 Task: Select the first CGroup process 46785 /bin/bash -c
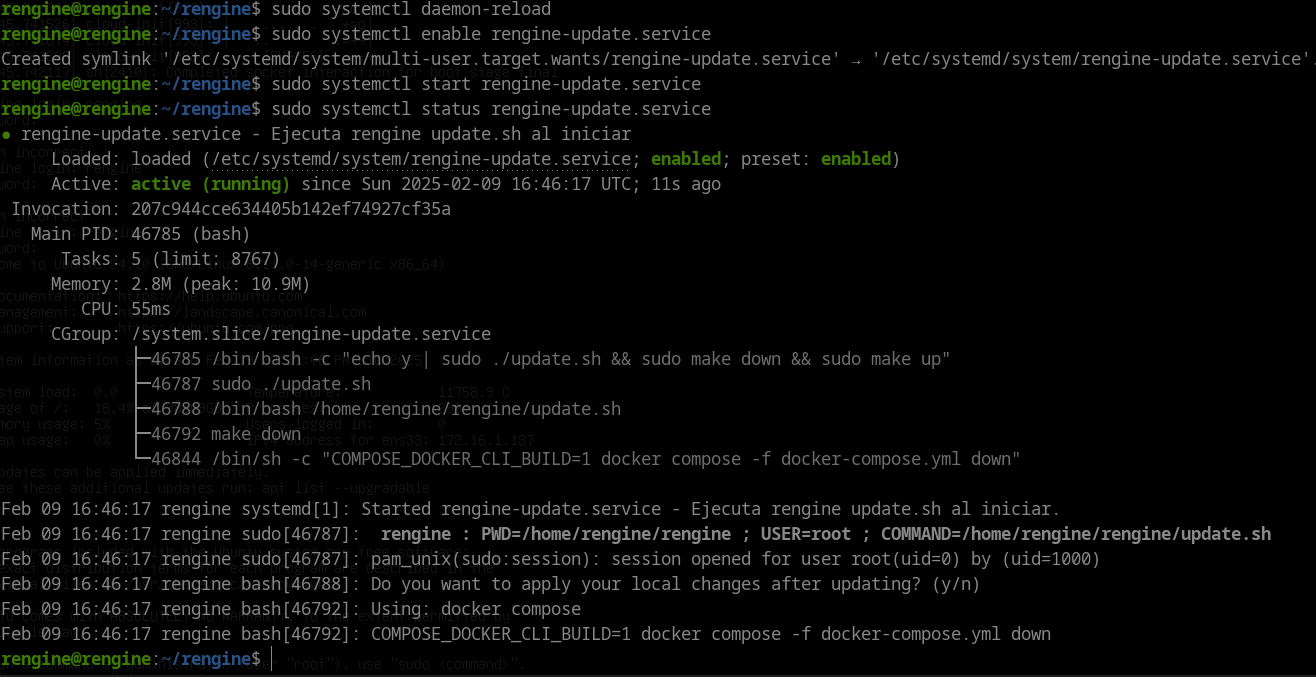click(x=551, y=359)
